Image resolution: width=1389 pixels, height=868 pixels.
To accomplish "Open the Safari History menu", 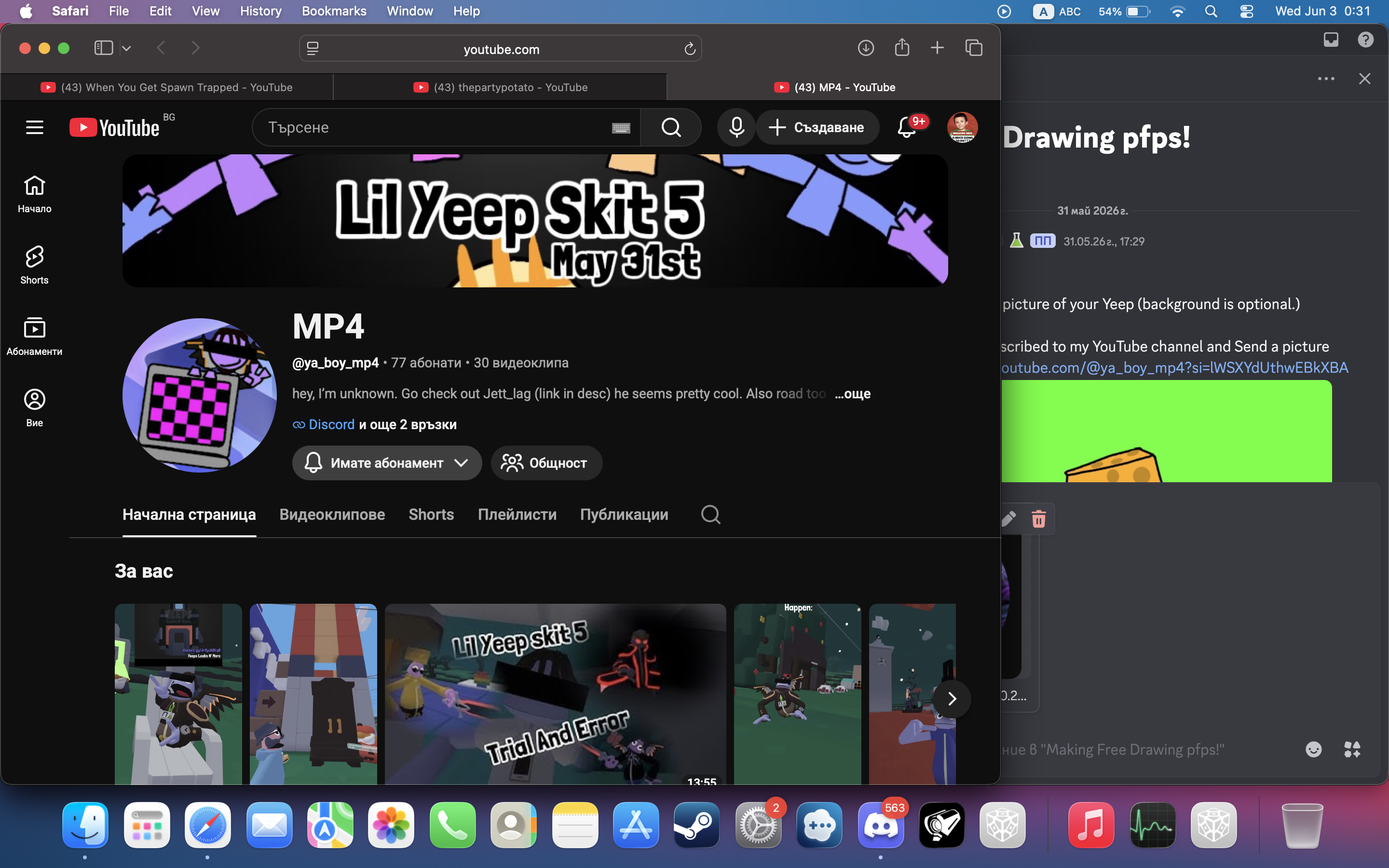I will tap(260, 11).
